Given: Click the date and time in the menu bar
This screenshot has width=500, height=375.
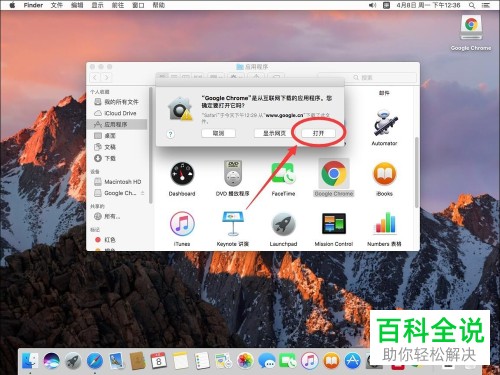Looking at the screenshot, I should tap(428, 5).
